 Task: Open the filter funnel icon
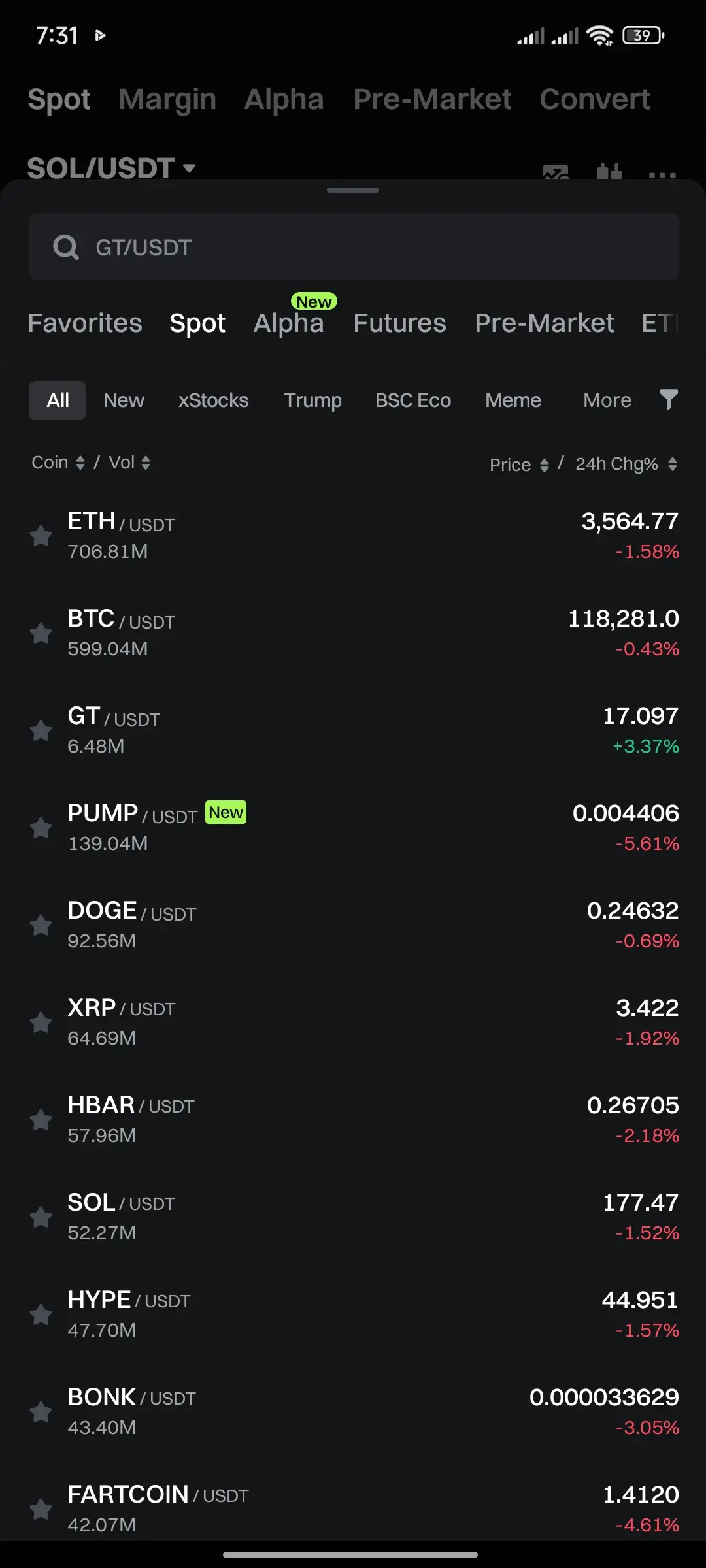pos(668,400)
